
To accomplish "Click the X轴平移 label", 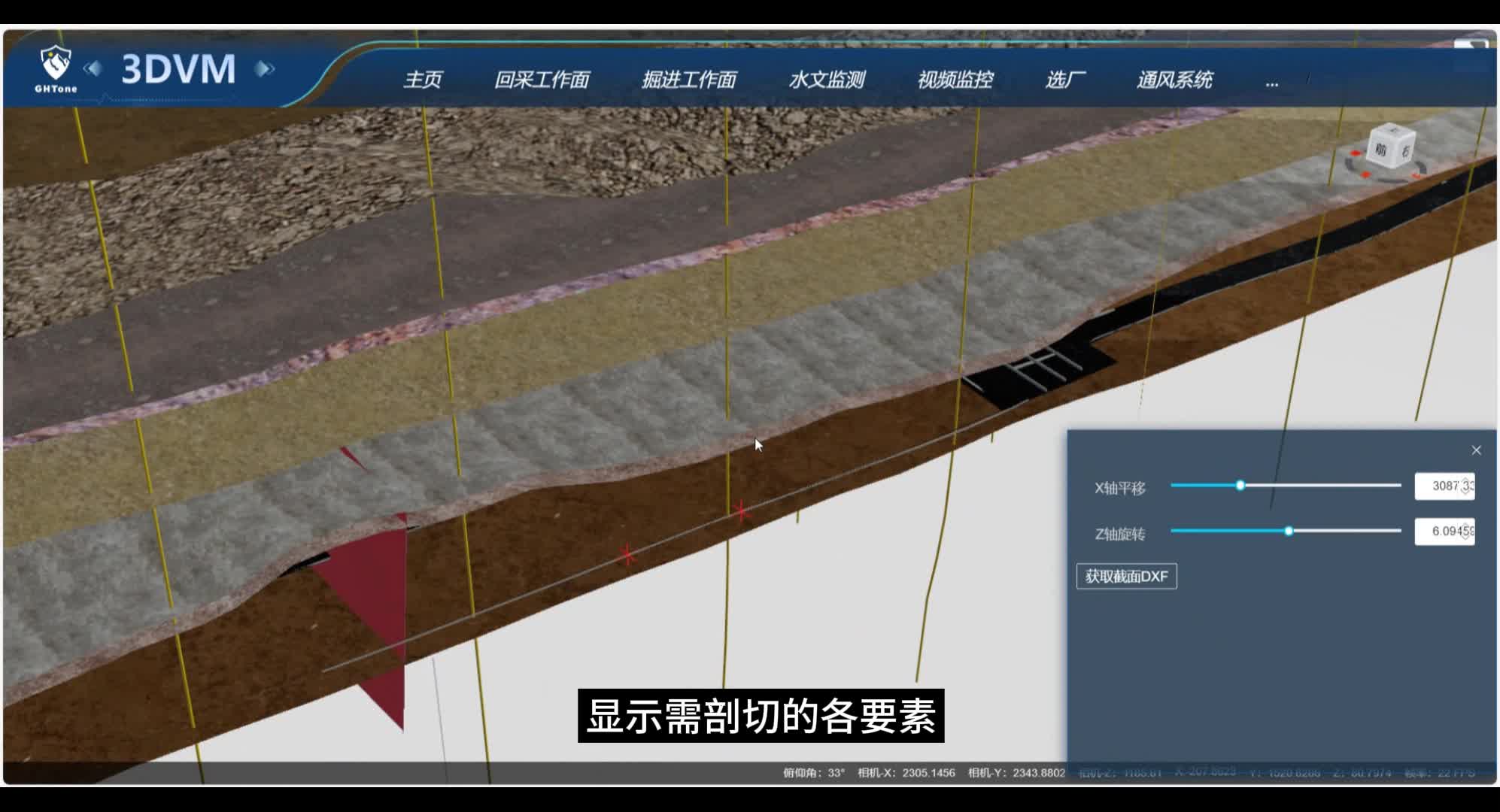I will pos(1119,489).
